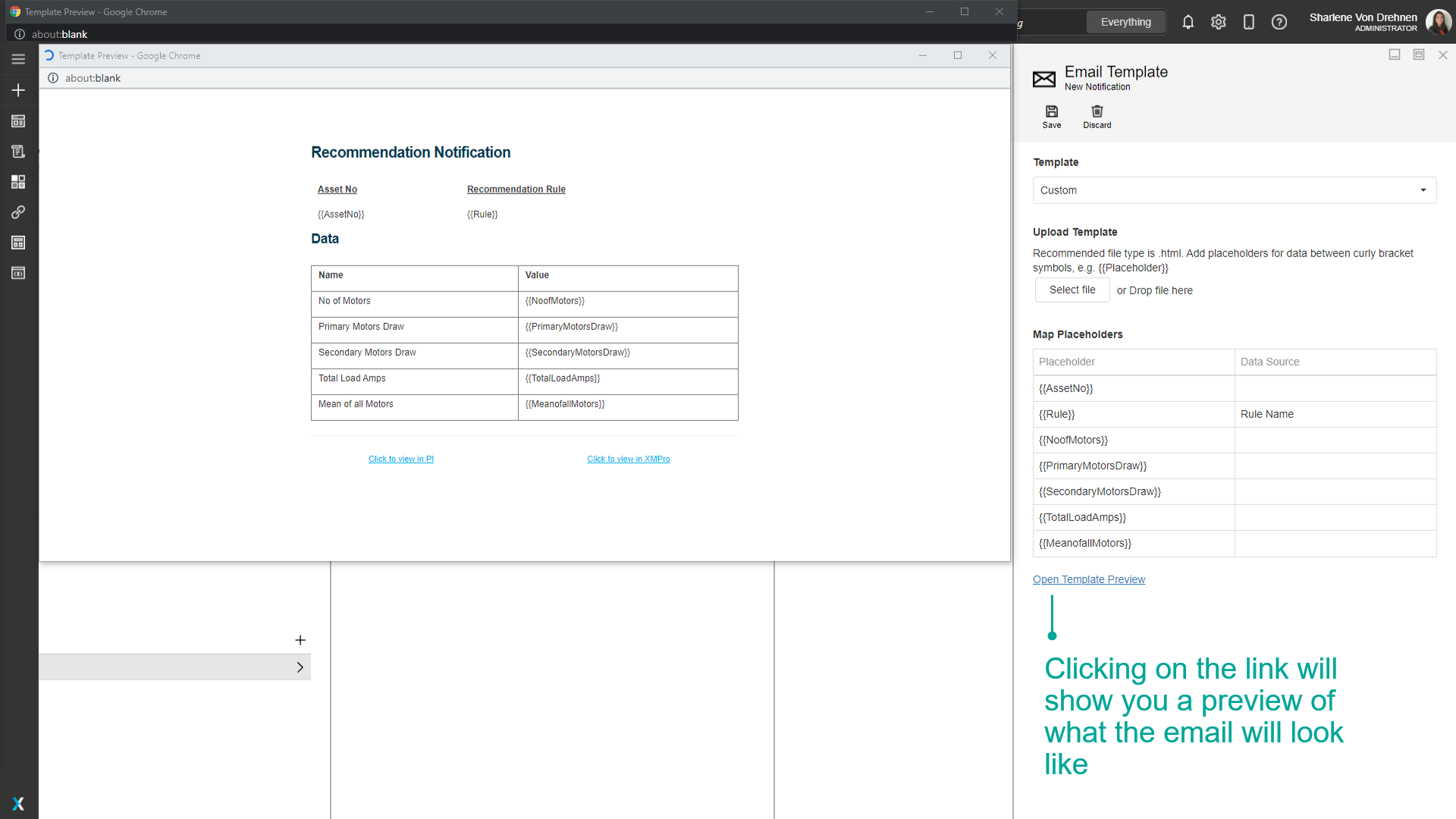This screenshot has width=1456, height=819.
Task: Open the settings gear icon
Action: (1218, 23)
